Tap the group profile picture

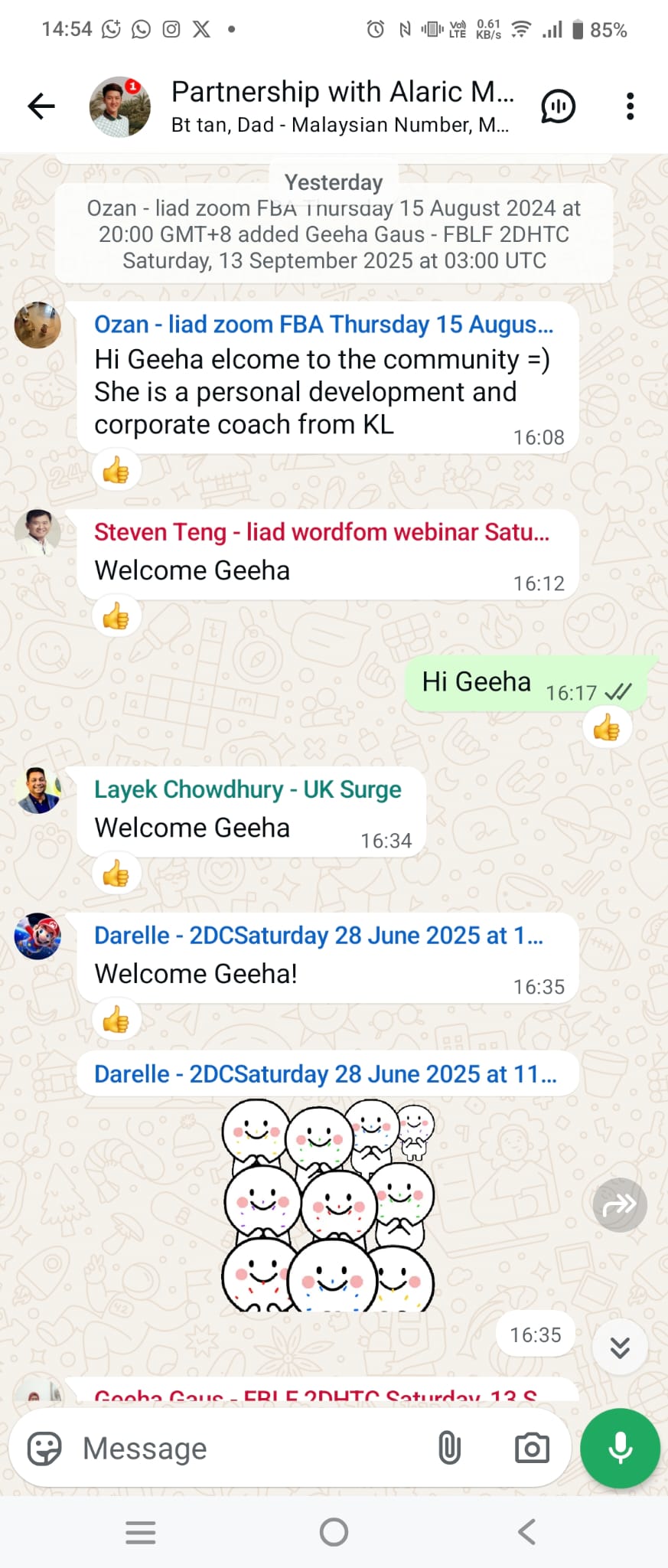point(119,106)
